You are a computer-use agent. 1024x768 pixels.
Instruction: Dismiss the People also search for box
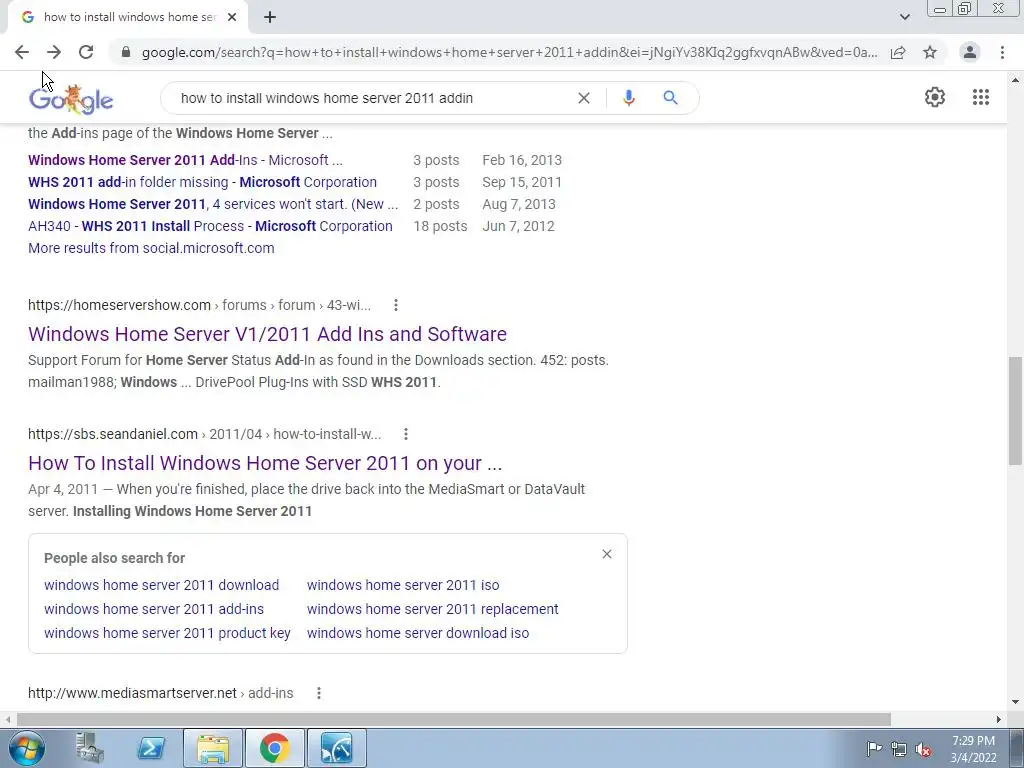point(607,554)
